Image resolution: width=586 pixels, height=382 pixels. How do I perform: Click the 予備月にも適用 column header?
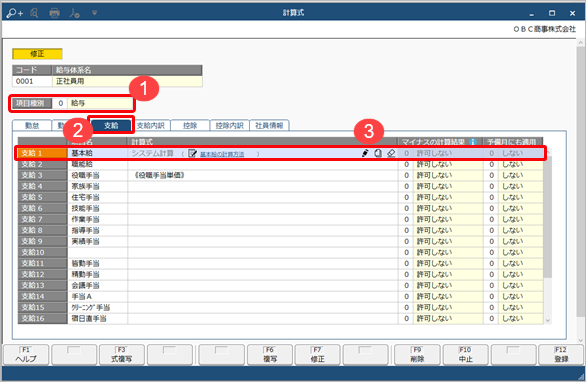(513, 142)
